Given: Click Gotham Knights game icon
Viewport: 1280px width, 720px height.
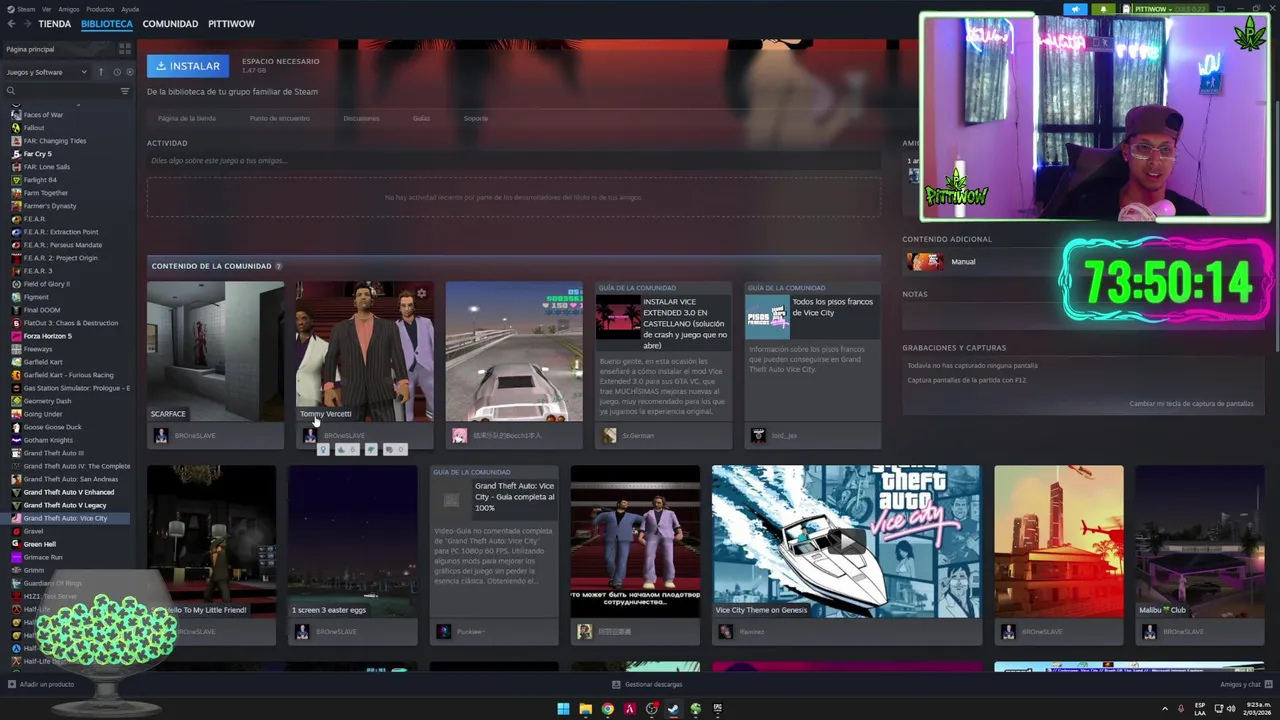Looking at the screenshot, I should [16, 440].
